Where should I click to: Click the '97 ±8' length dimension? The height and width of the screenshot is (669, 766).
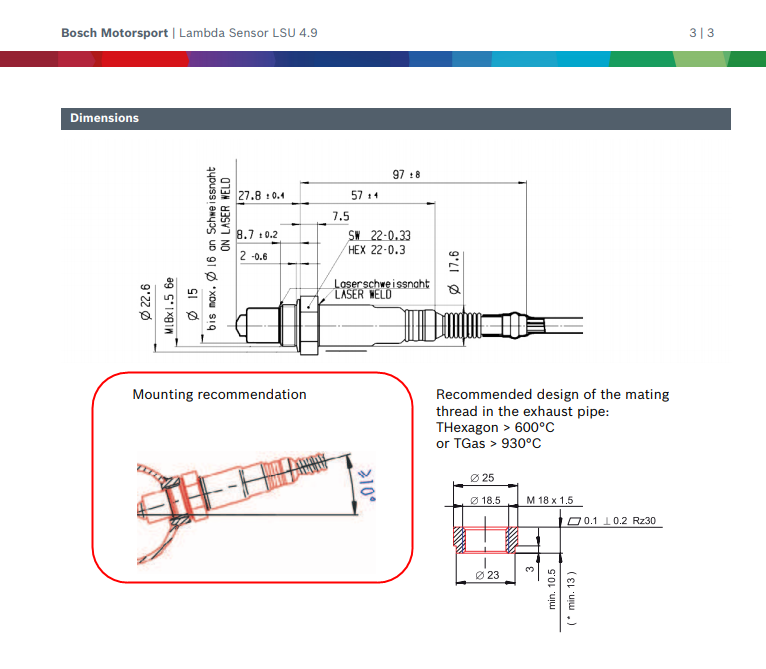[406, 174]
